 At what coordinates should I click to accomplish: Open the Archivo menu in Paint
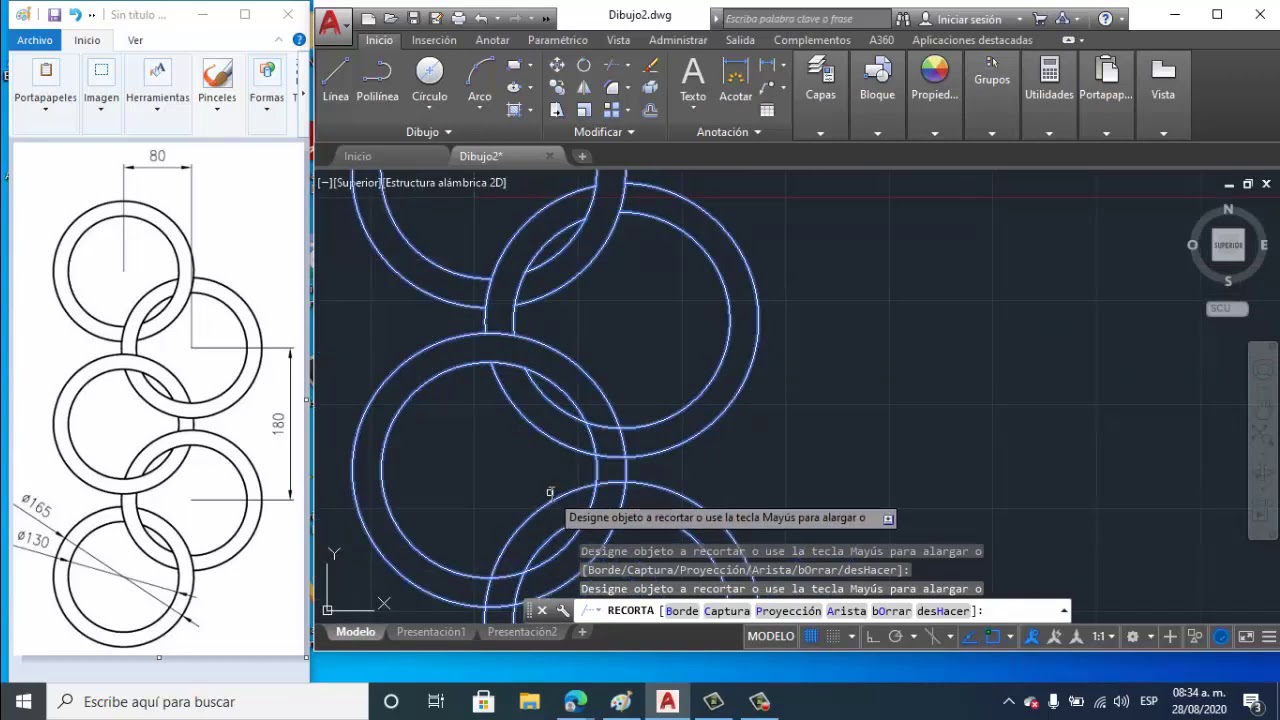point(34,40)
